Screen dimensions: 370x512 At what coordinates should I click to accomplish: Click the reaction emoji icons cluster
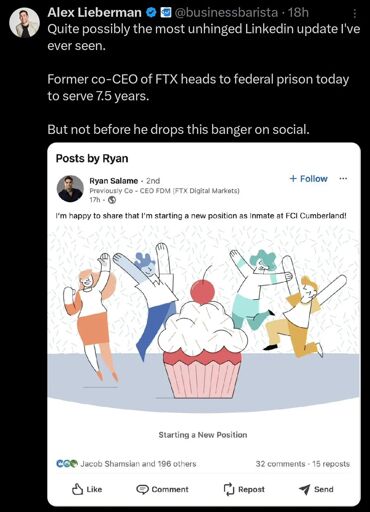pyautogui.click(x=66, y=464)
